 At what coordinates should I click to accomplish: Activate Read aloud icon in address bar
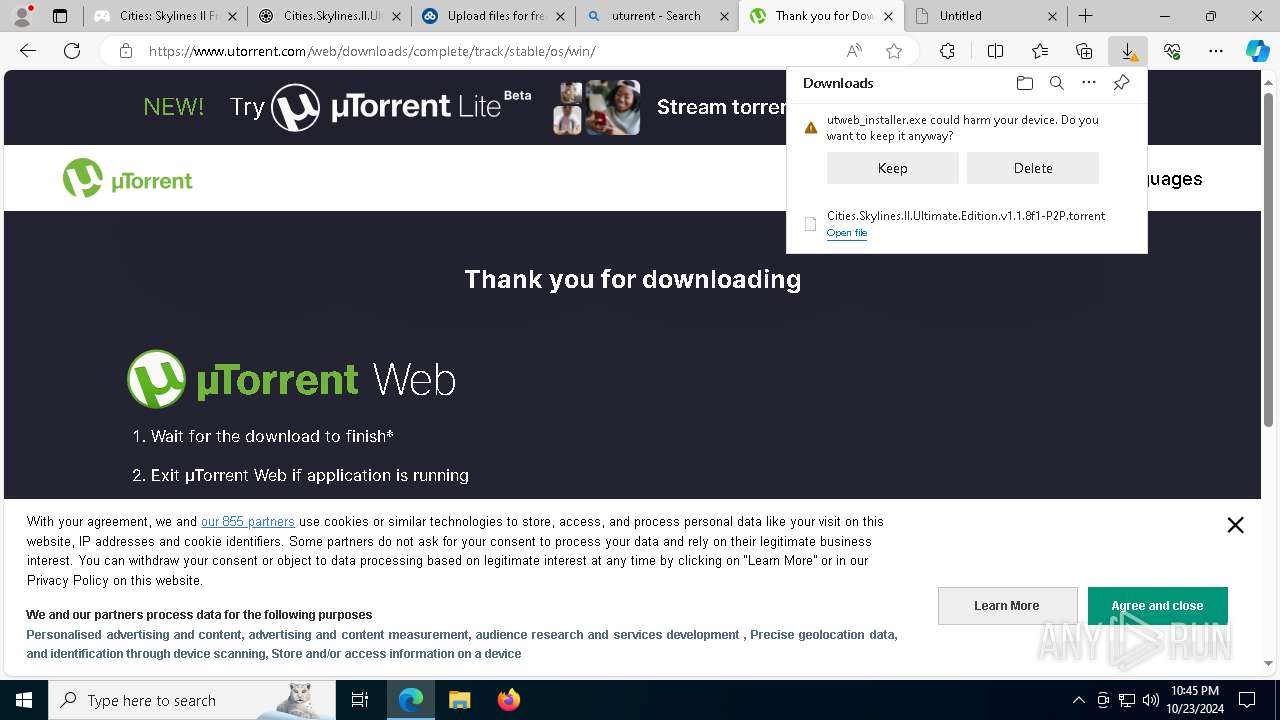854,51
